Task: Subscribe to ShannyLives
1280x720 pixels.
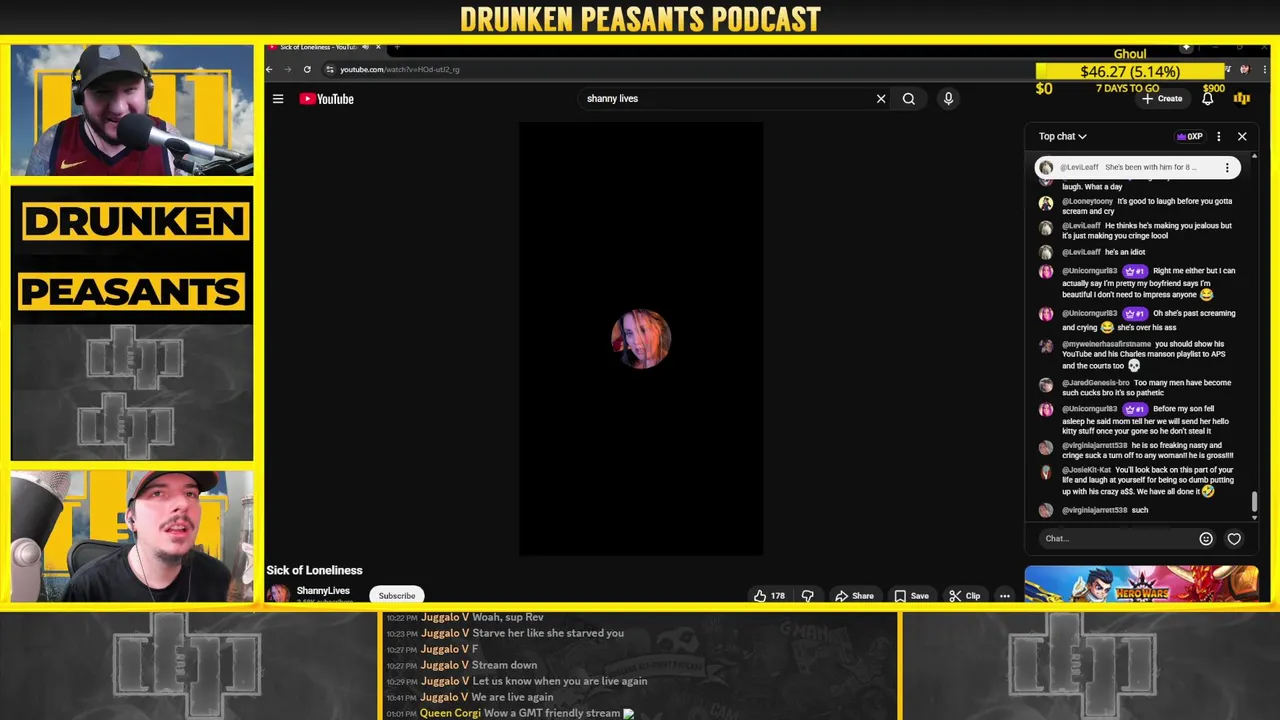Action: pos(397,596)
